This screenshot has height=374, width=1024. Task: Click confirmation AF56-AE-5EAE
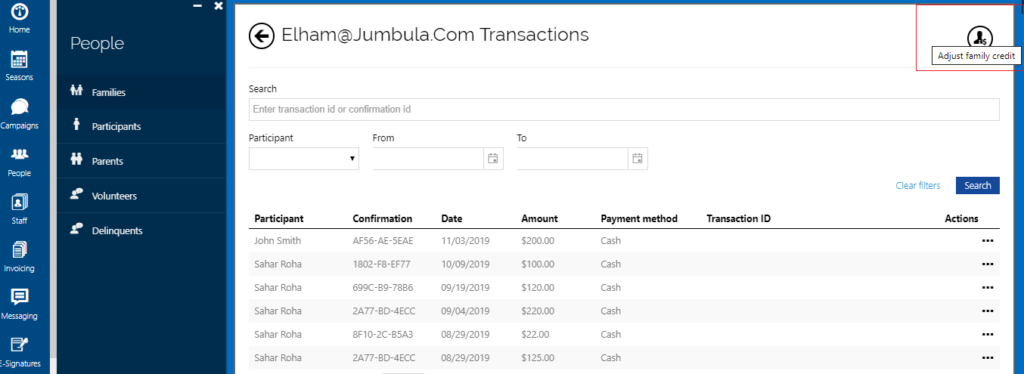(x=383, y=241)
